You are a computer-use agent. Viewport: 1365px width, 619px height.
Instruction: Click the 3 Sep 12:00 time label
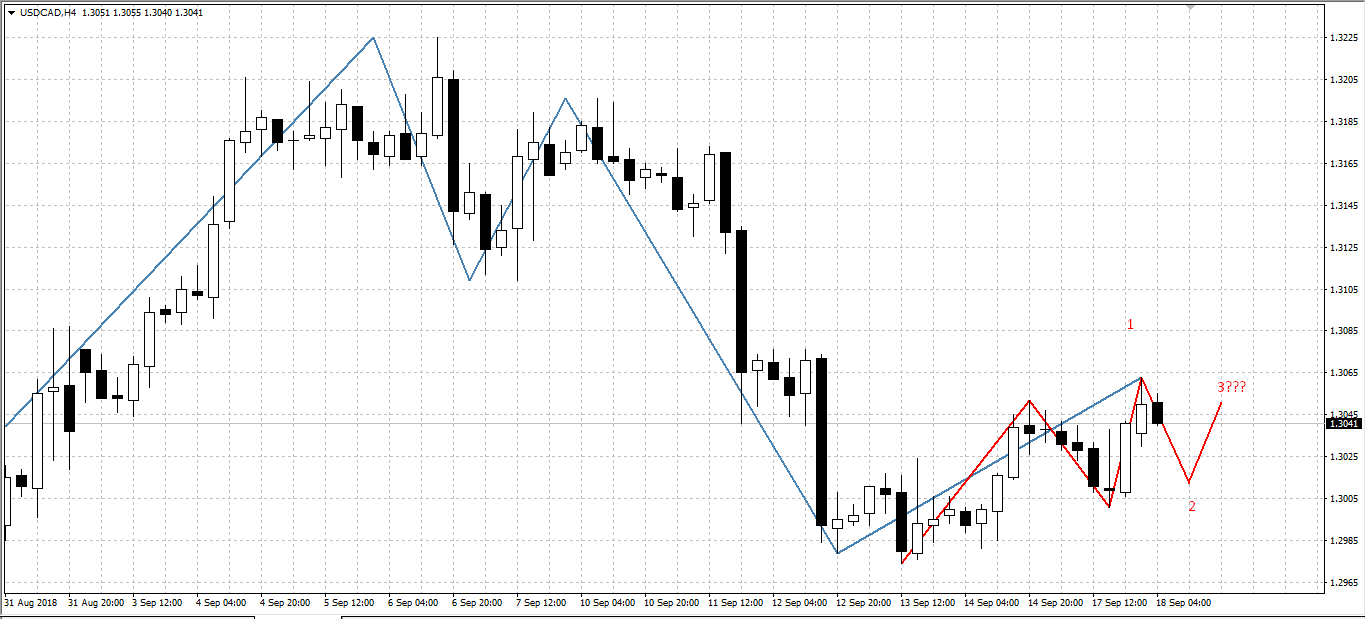158,603
